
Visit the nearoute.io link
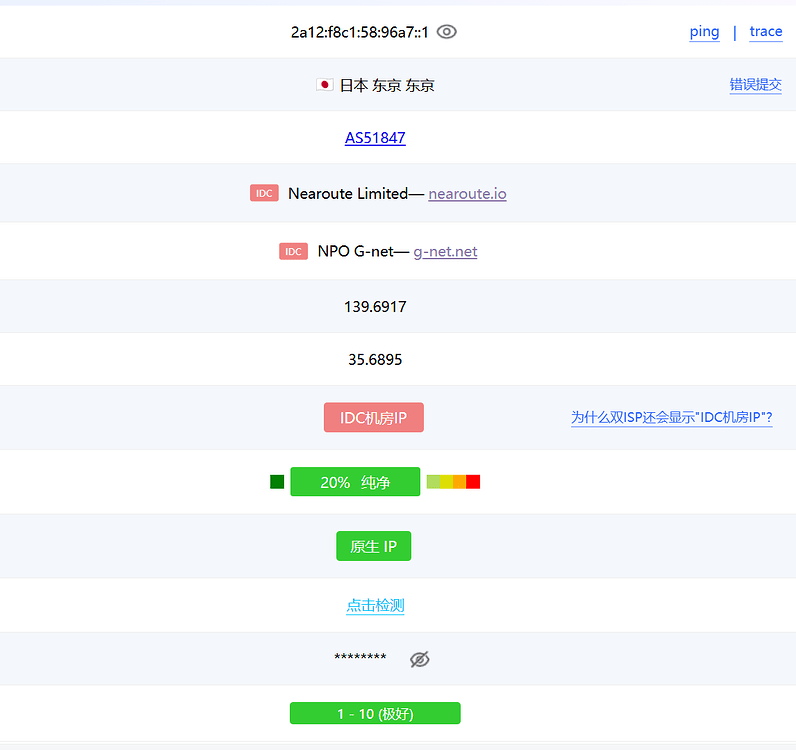point(467,193)
